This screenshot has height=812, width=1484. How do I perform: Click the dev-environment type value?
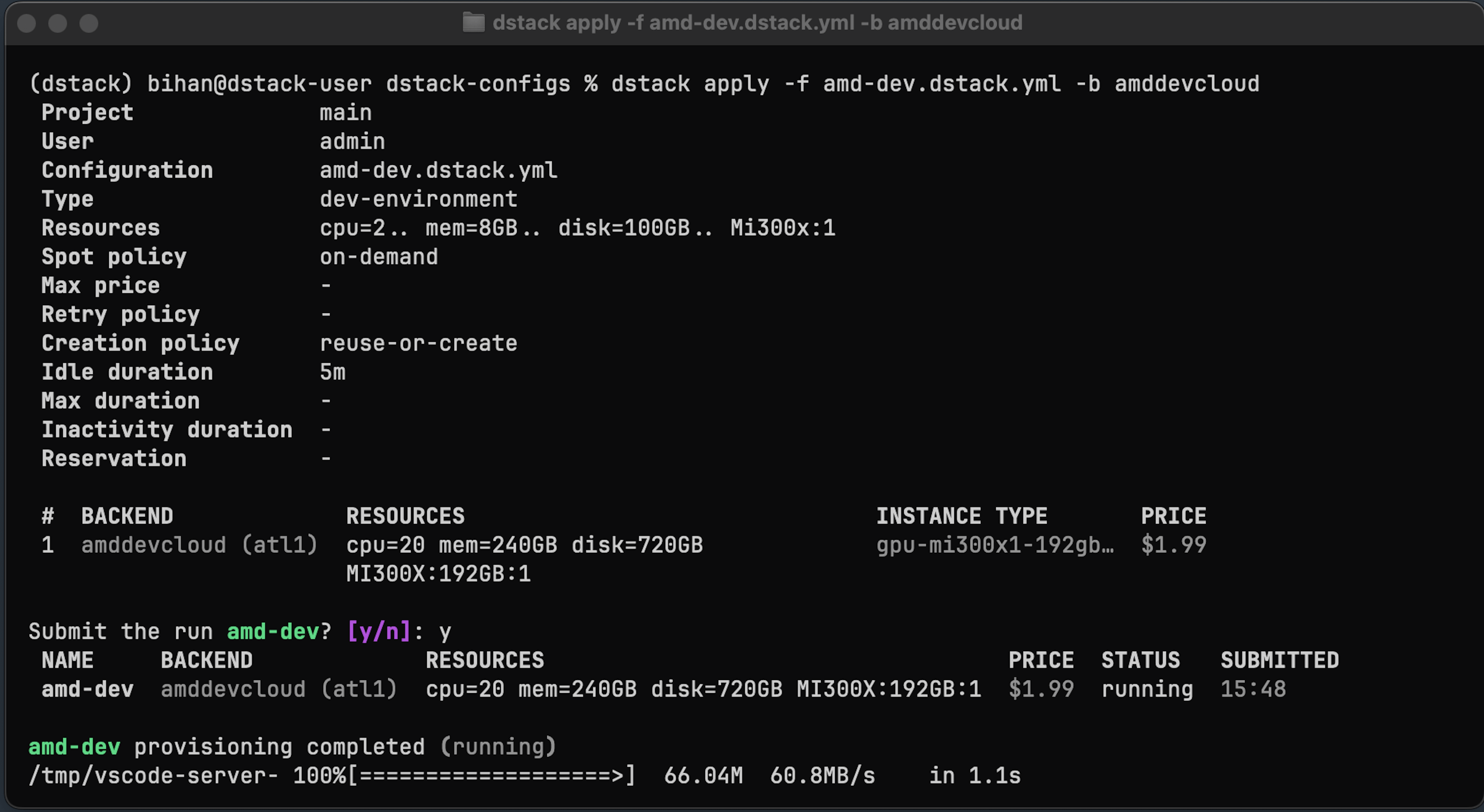(x=419, y=199)
